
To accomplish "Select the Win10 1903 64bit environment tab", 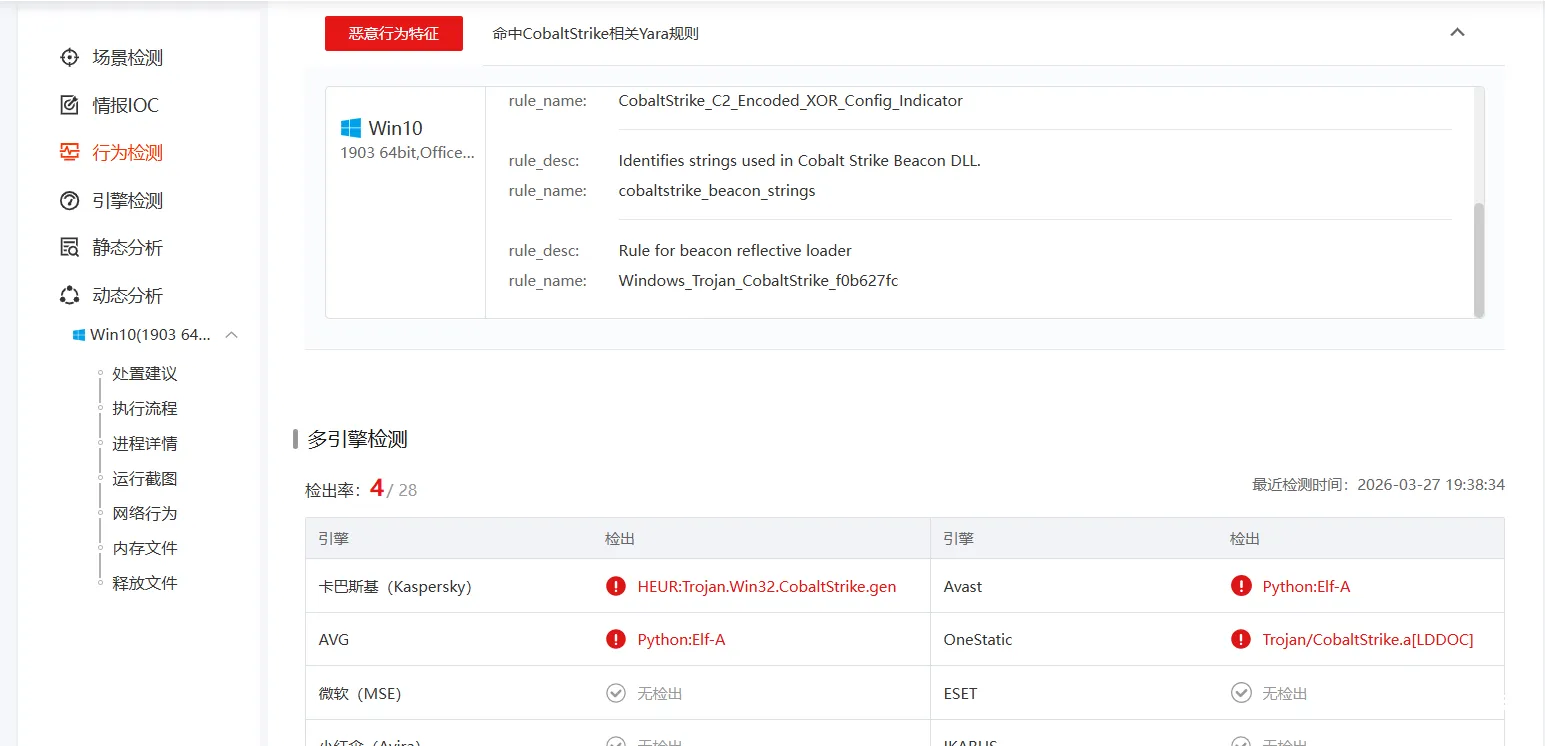I will click(x=405, y=139).
